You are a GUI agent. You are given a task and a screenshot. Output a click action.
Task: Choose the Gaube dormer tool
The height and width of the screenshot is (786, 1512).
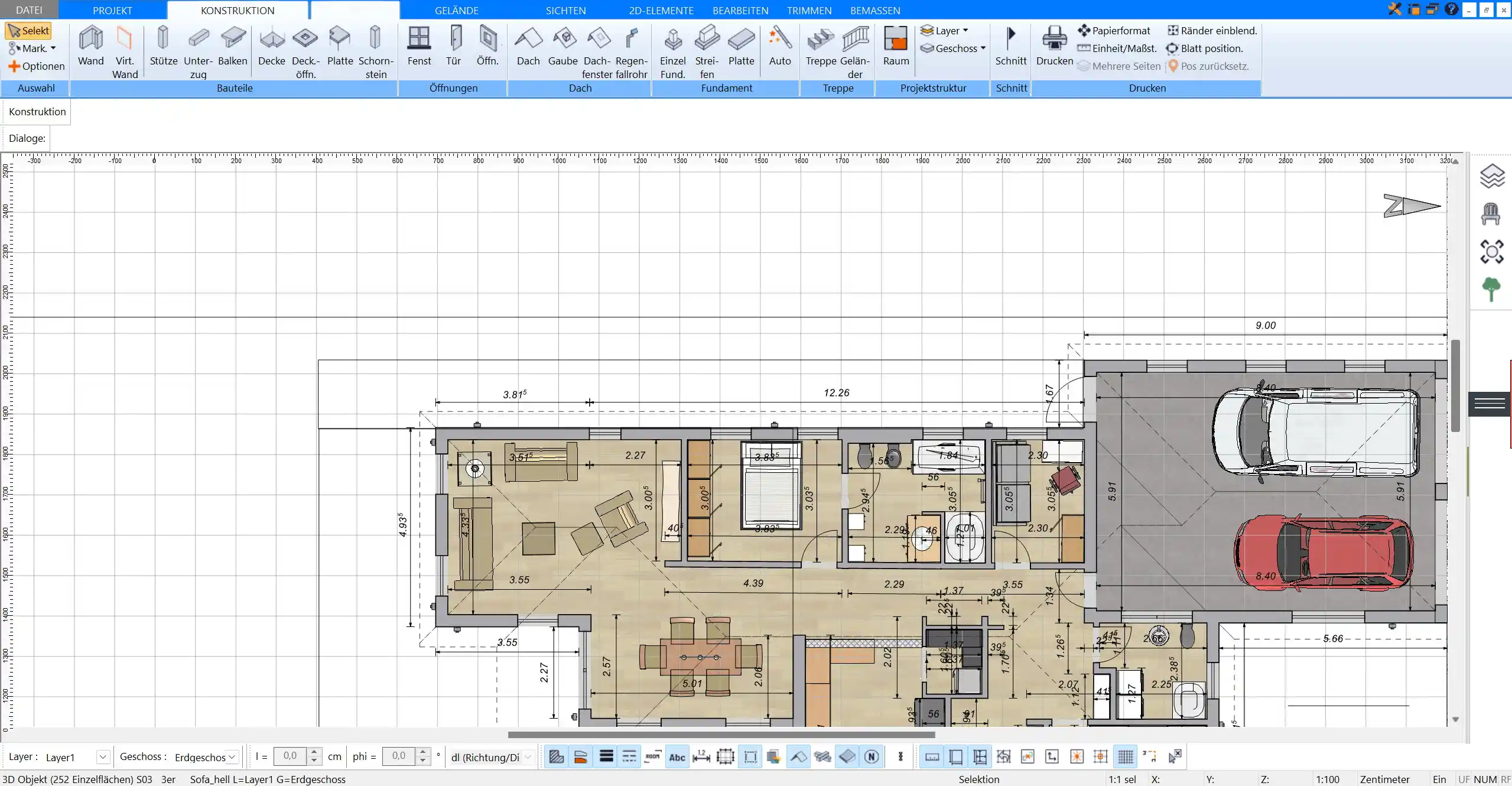click(563, 46)
